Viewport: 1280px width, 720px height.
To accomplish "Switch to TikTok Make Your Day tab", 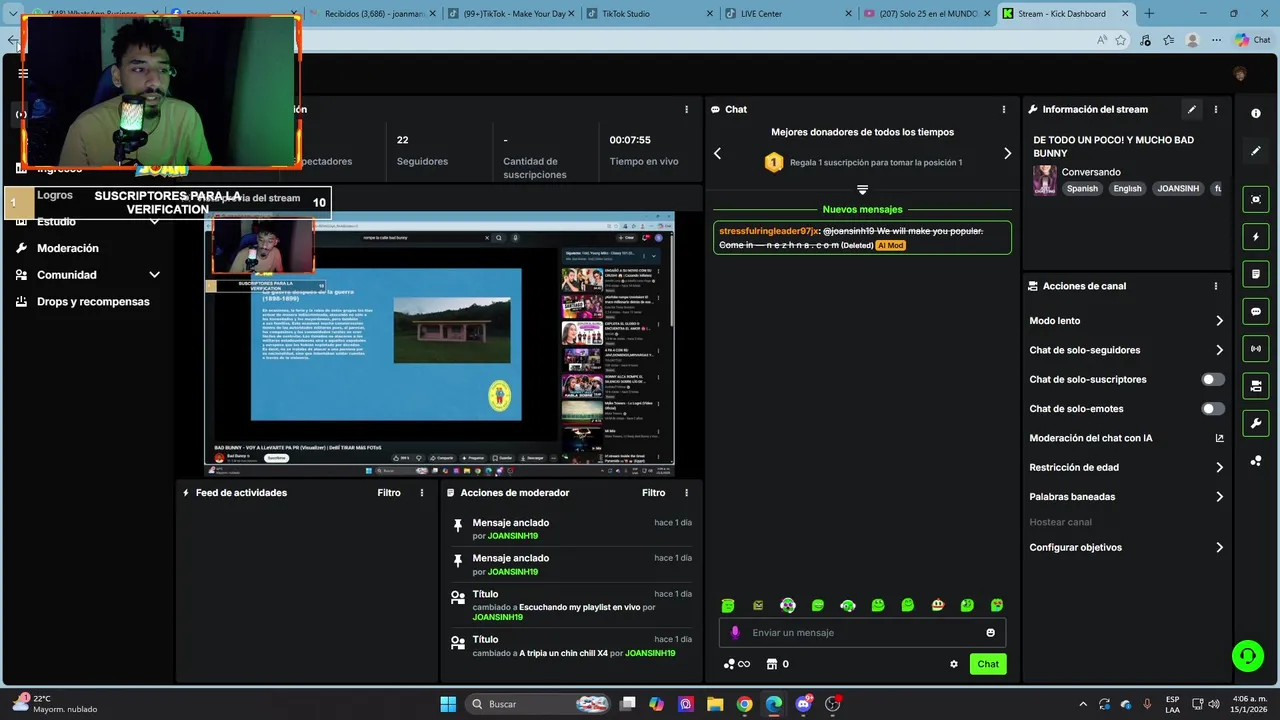I will [x=510, y=14].
